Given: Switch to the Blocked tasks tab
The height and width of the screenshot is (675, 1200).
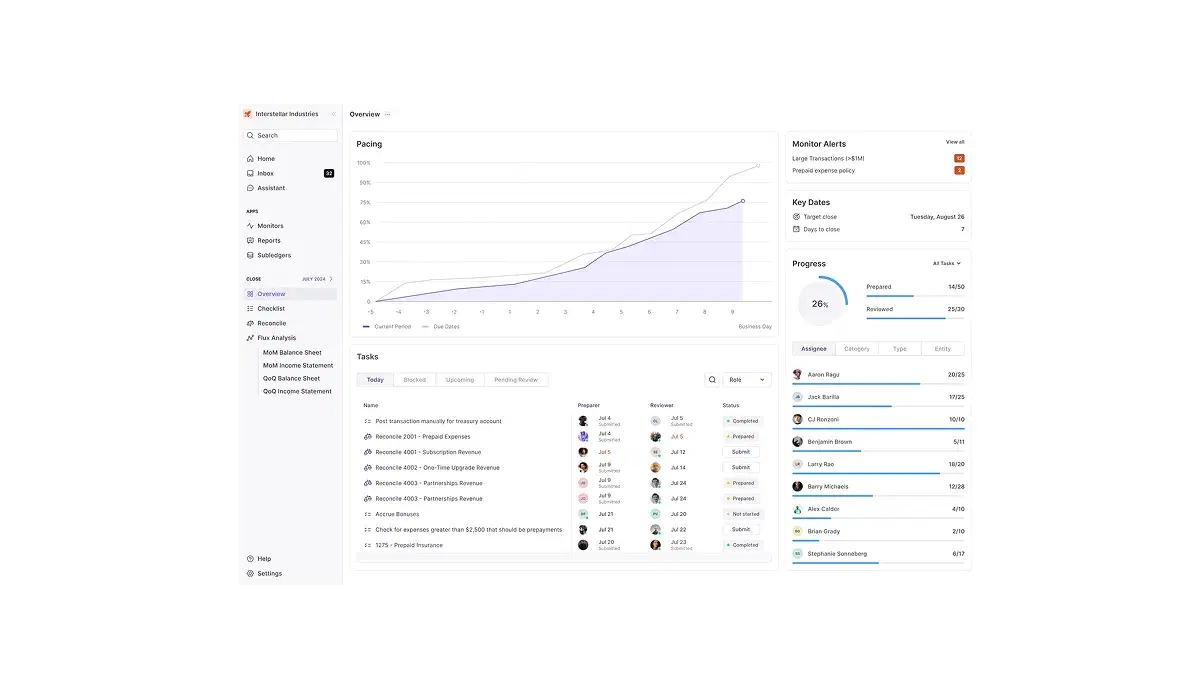Looking at the screenshot, I should coord(415,380).
